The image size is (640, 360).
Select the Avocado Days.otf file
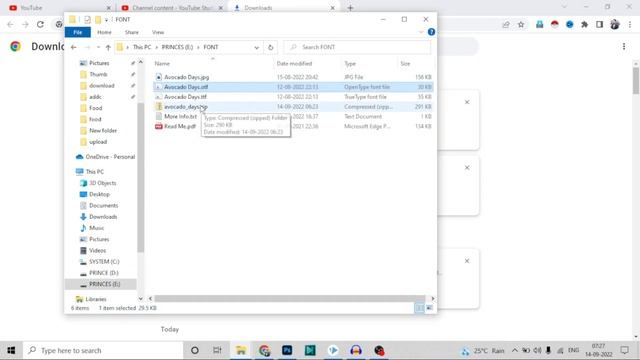186,87
